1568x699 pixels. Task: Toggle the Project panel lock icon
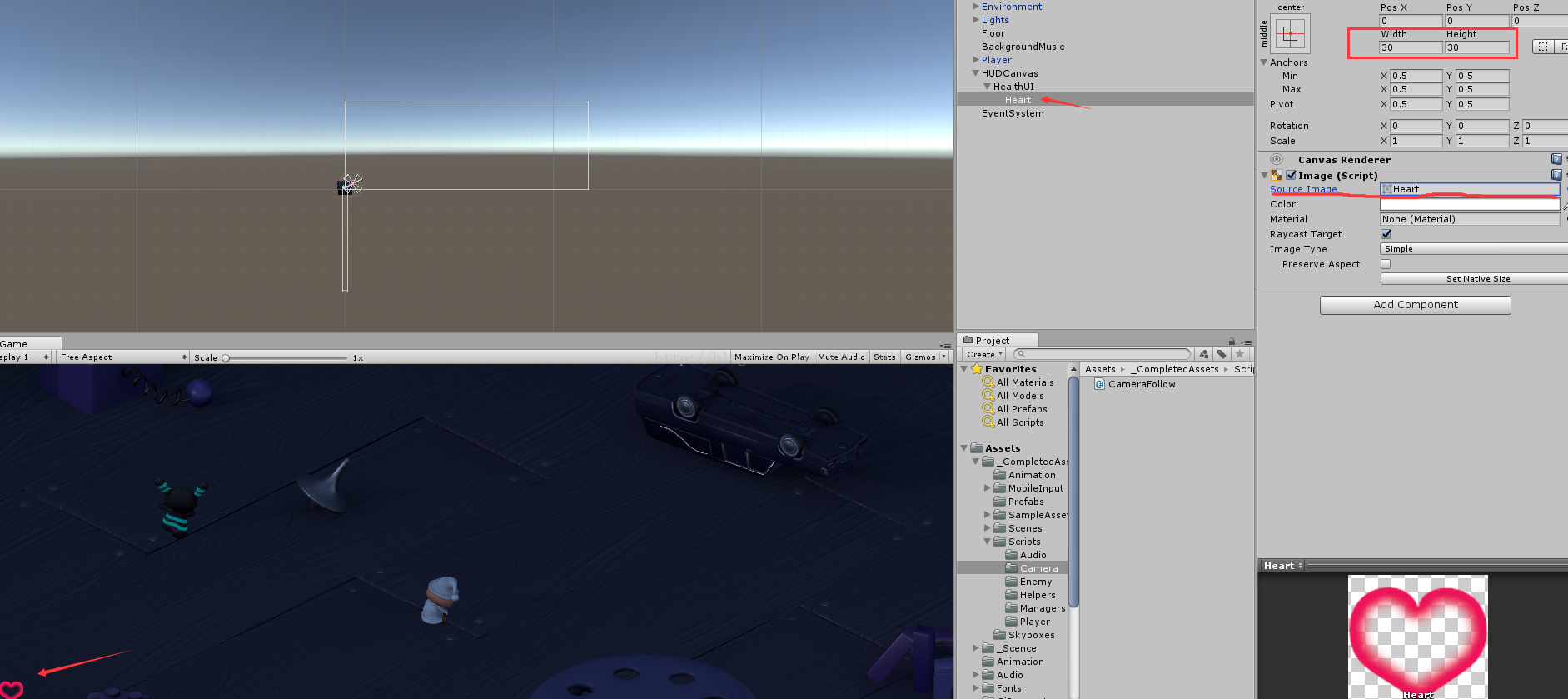[x=1232, y=341]
